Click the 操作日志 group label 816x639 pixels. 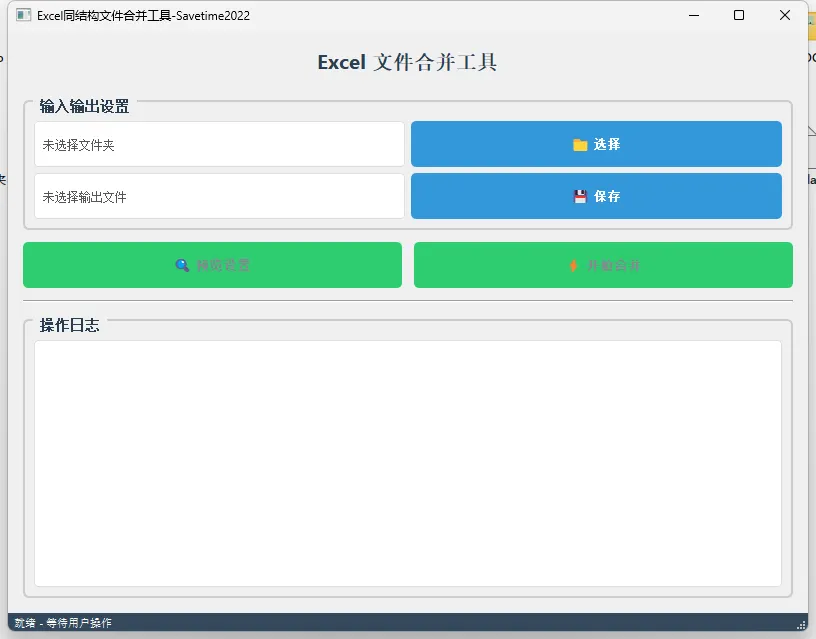click(69, 325)
